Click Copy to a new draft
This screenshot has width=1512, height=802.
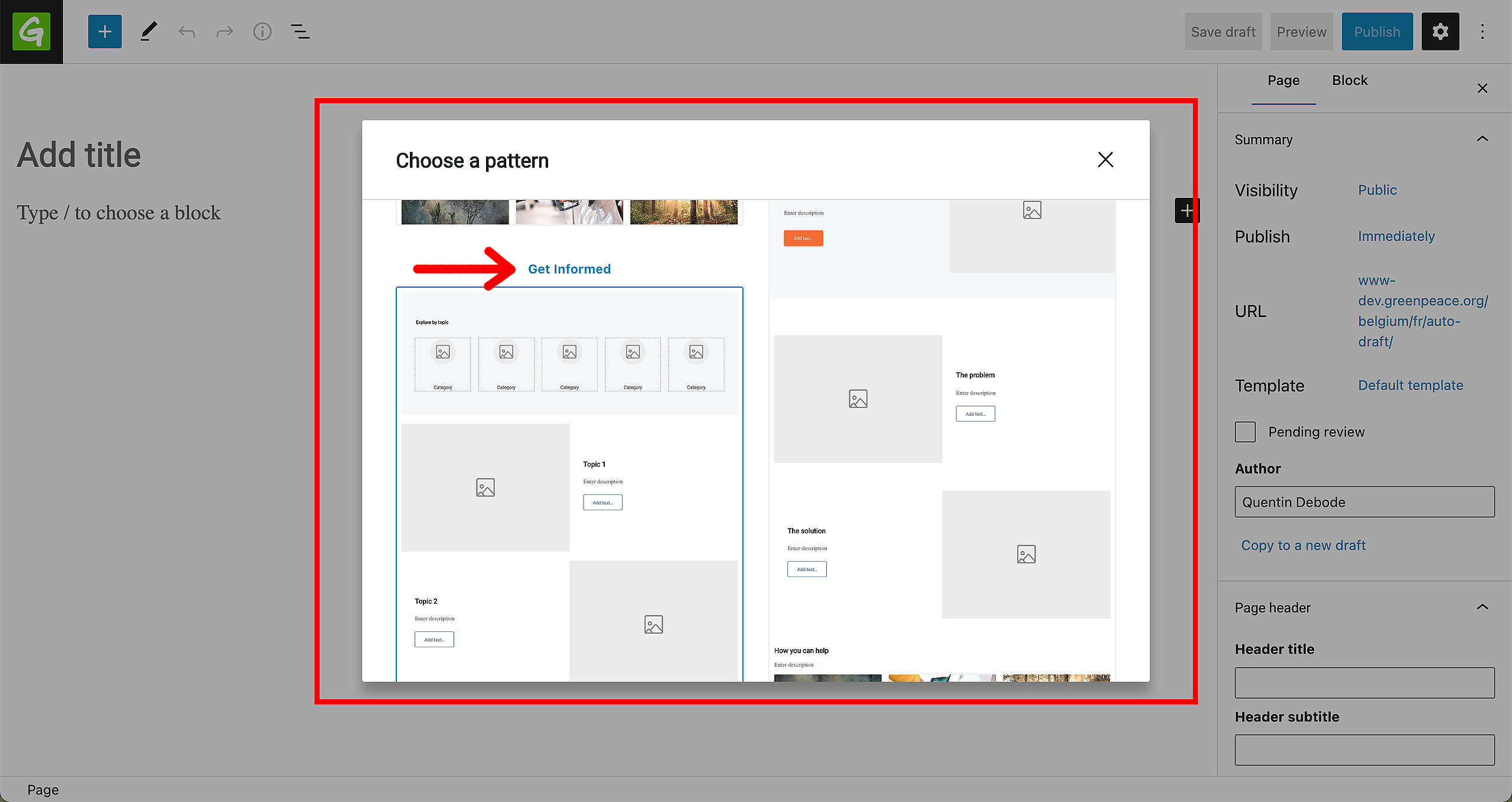pyautogui.click(x=1303, y=545)
